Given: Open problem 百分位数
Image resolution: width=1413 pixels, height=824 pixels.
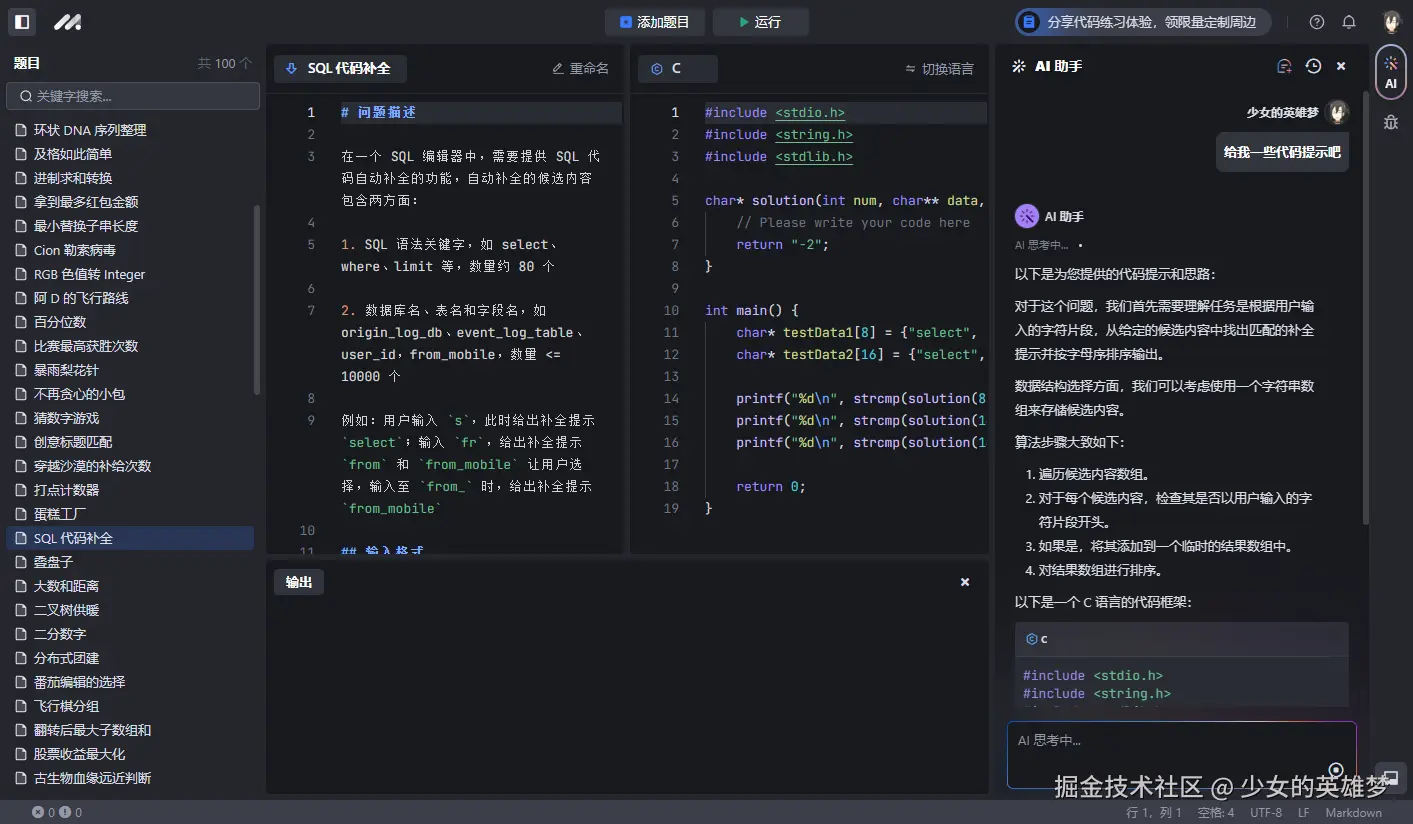Looking at the screenshot, I should (x=130, y=322).
